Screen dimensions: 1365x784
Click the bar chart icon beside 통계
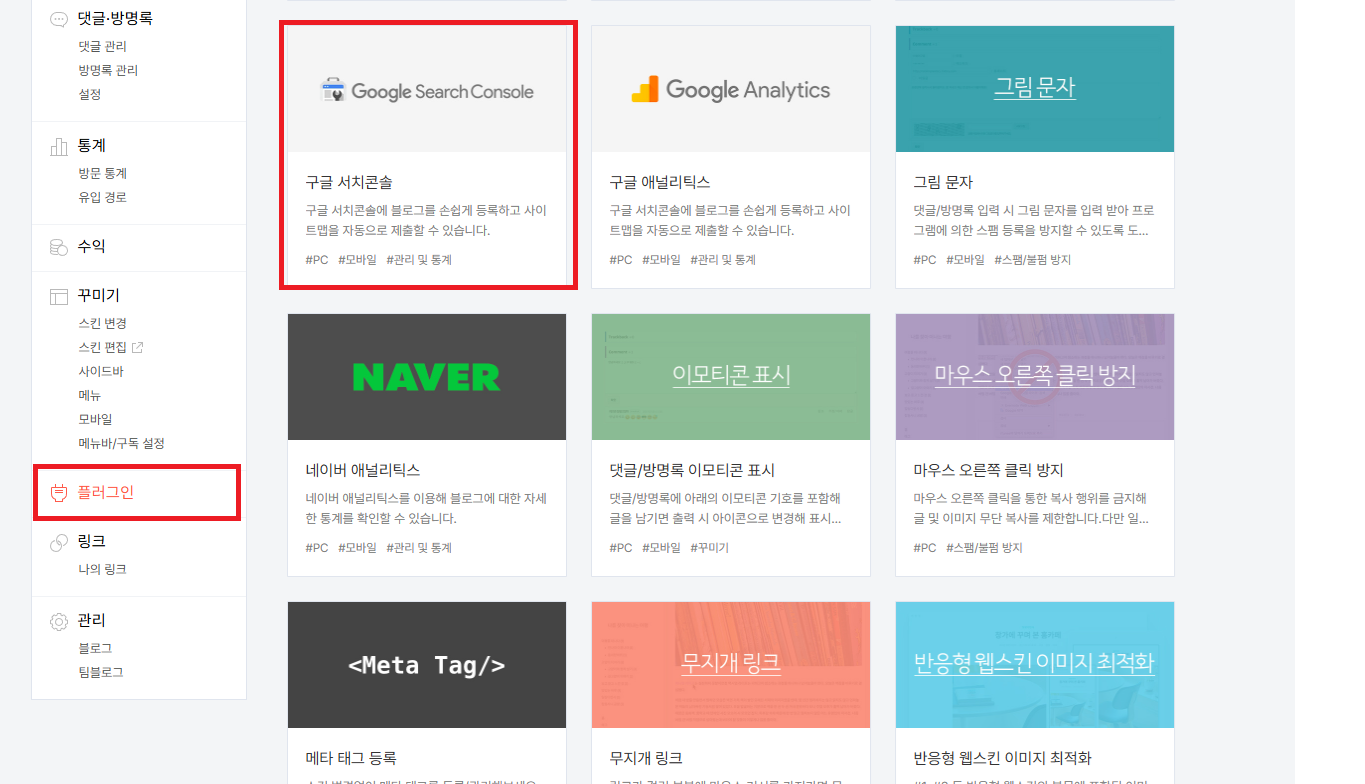[x=59, y=147]
